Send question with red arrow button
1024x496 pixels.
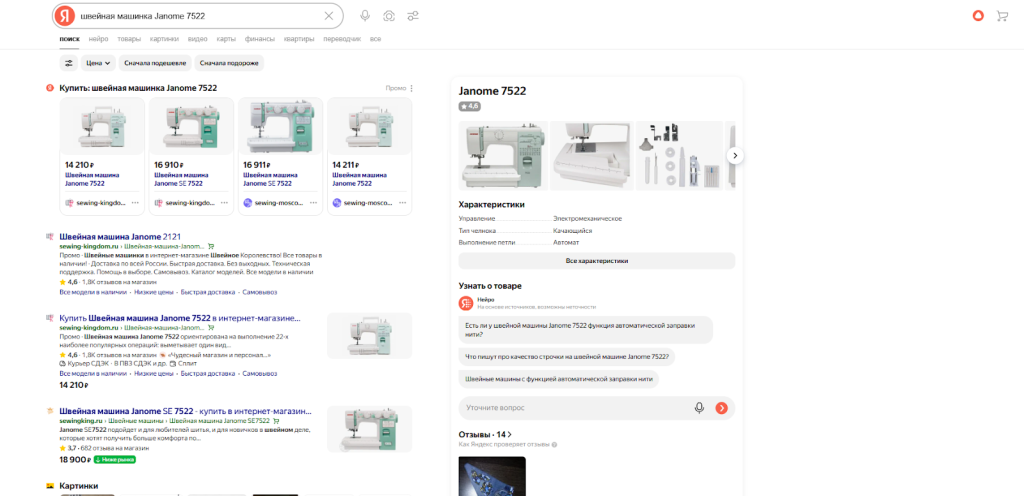point(721,408)
